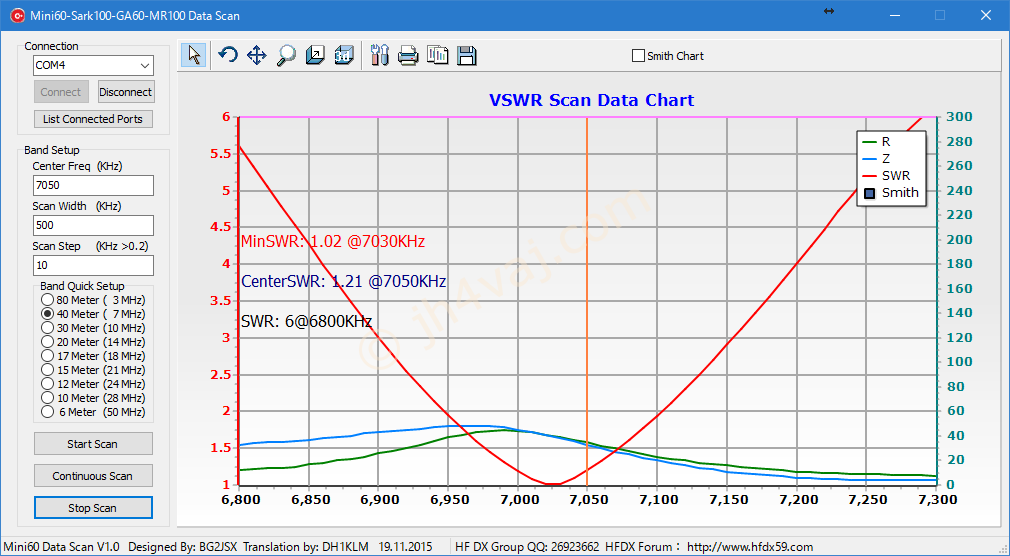Open the COM4 port dropdown
The width and height of the screenshot is (1010, 556).
145,66
